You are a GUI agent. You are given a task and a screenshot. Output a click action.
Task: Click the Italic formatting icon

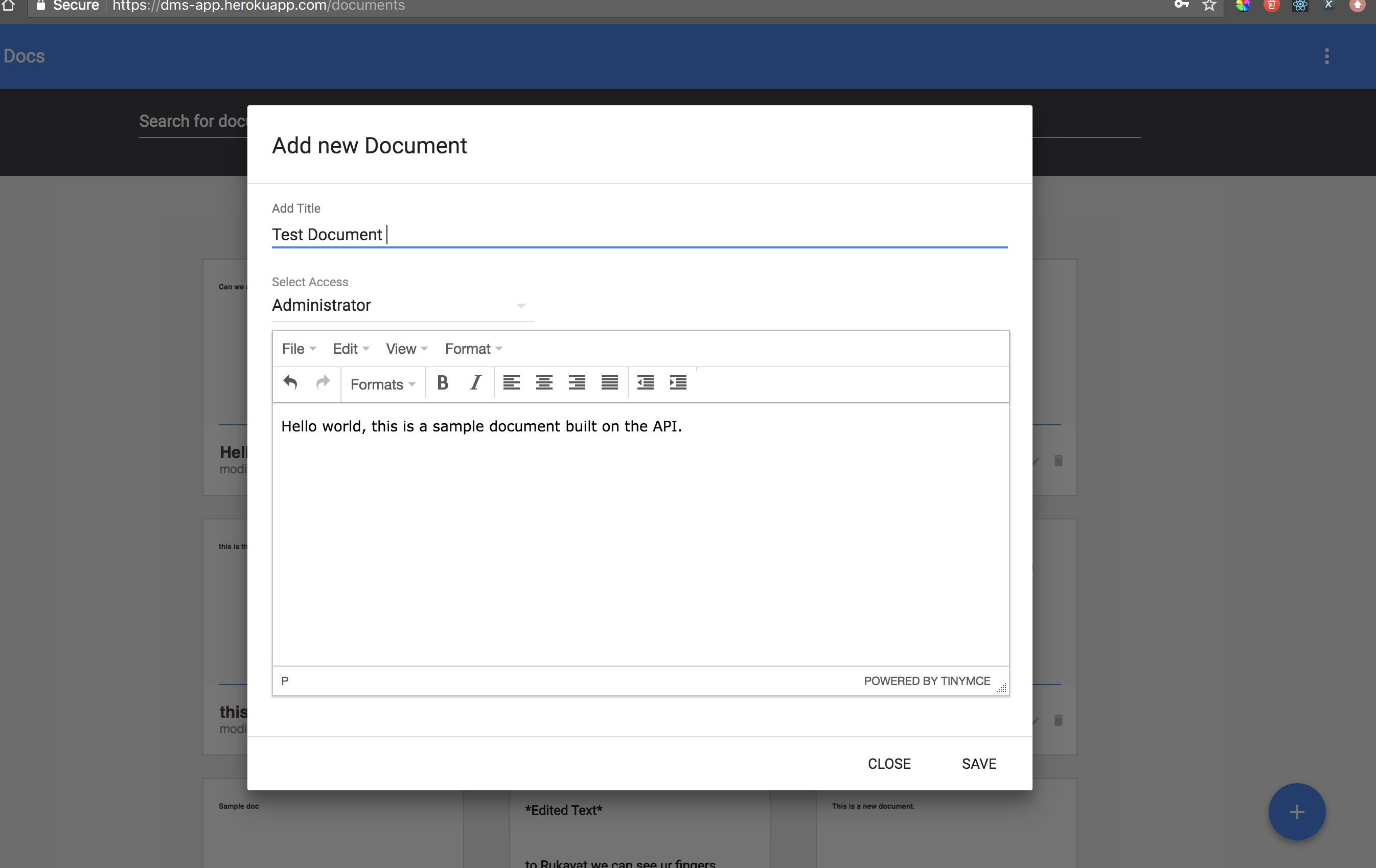475,383
